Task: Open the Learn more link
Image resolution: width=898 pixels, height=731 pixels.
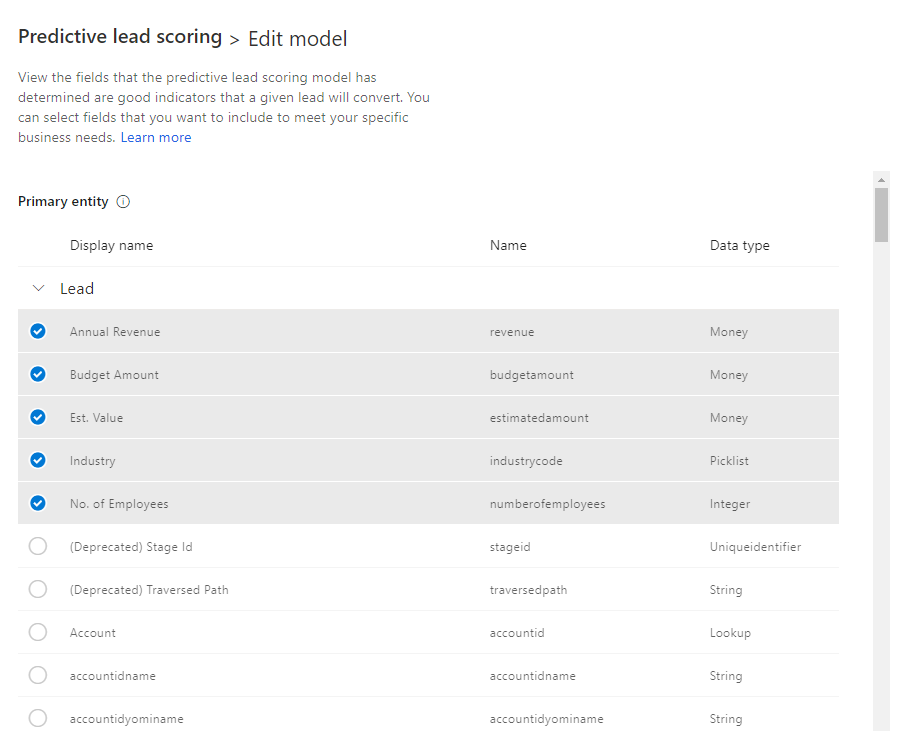Action: pos(156,137)
